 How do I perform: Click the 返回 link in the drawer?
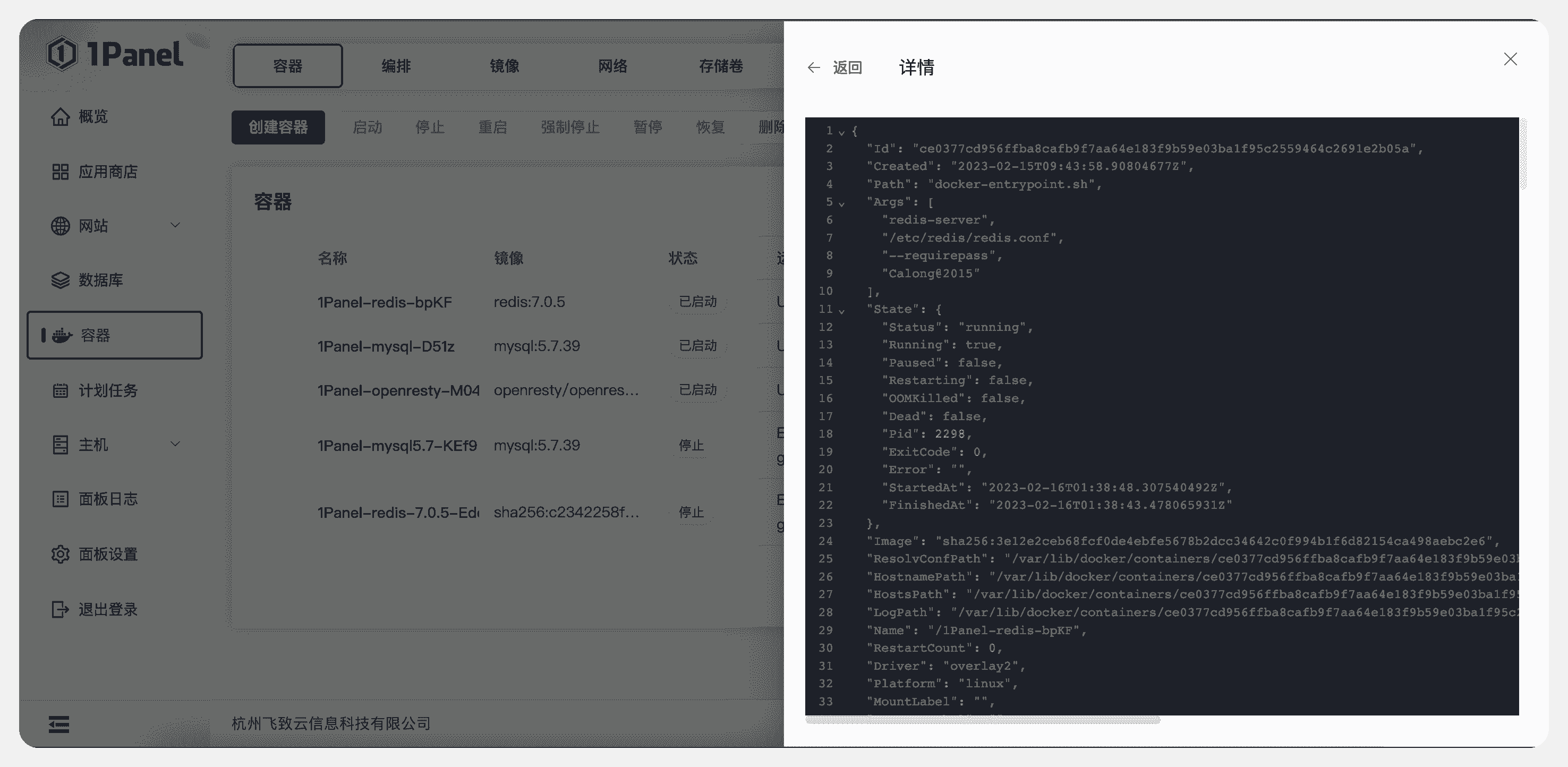pos(847,67)
